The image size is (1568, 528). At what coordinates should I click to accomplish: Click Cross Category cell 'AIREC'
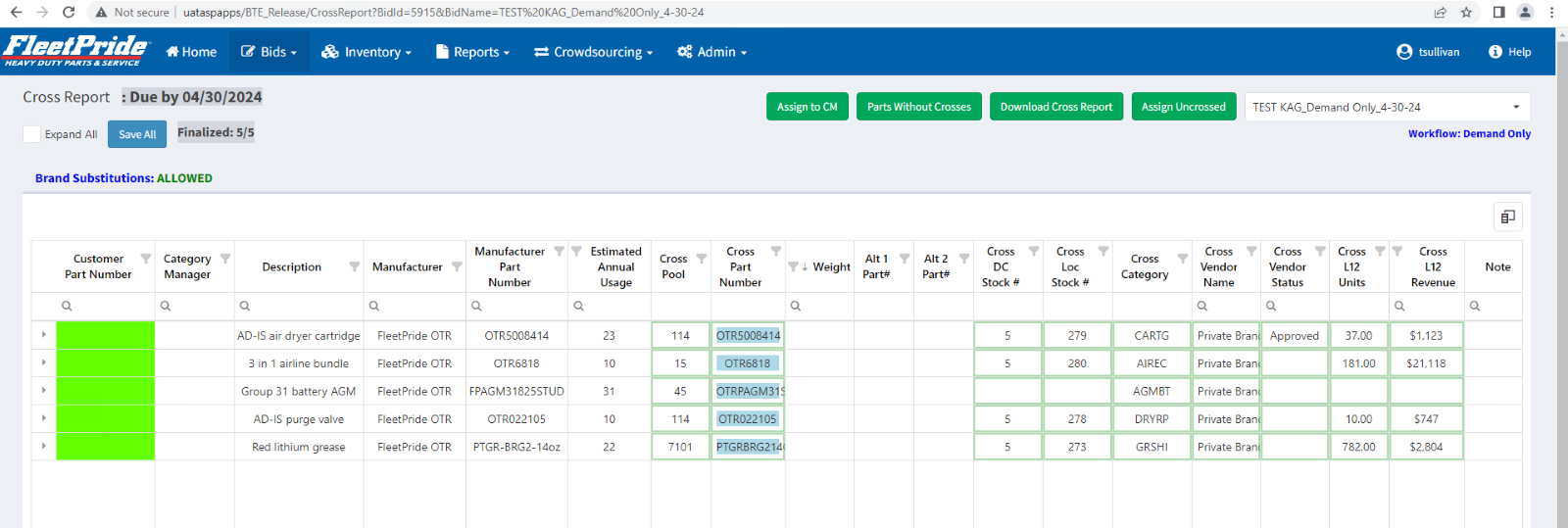click(x=1151, y=363)
